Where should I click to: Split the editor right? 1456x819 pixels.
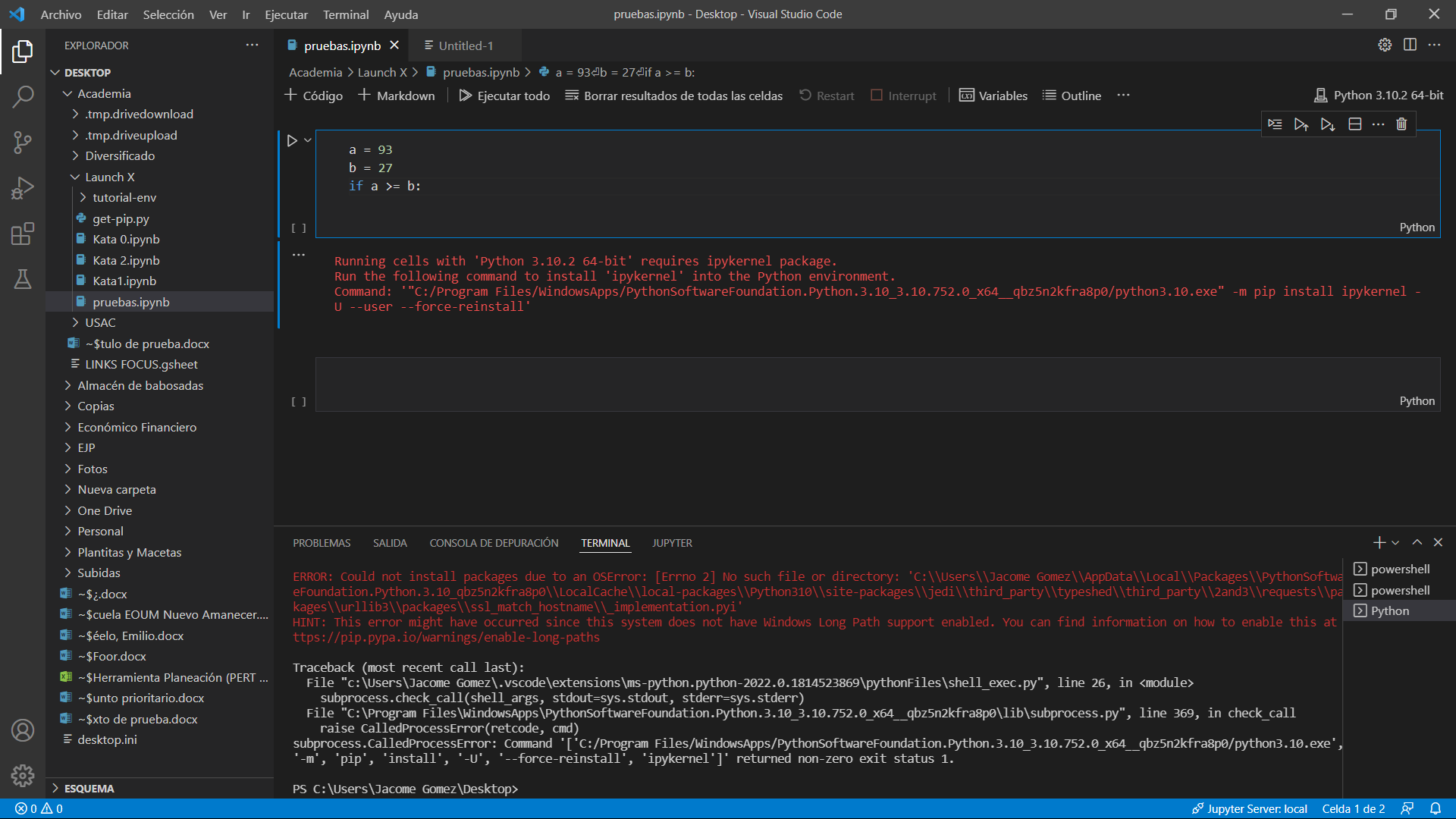point(1410,45)
